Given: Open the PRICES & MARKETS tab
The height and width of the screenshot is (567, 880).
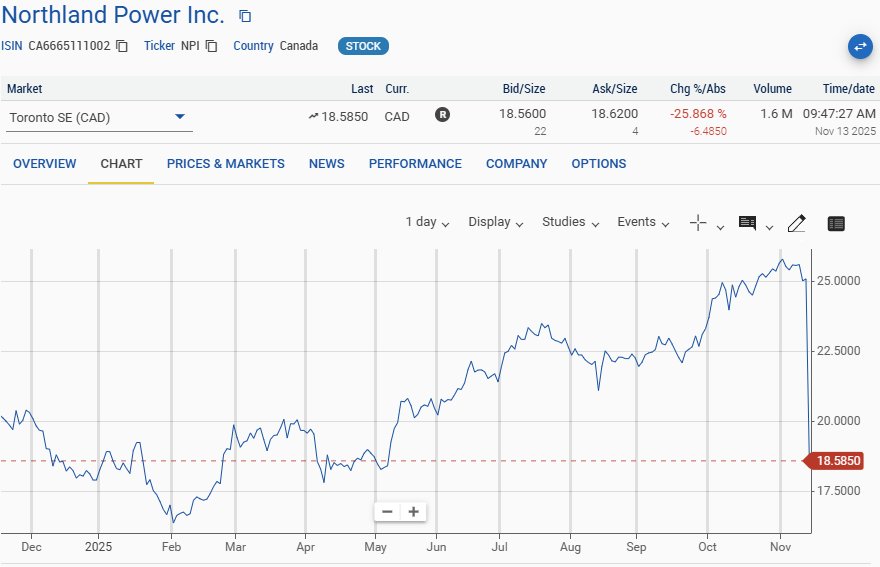Looking at the screenshot, I should click(x=226, y=164).
